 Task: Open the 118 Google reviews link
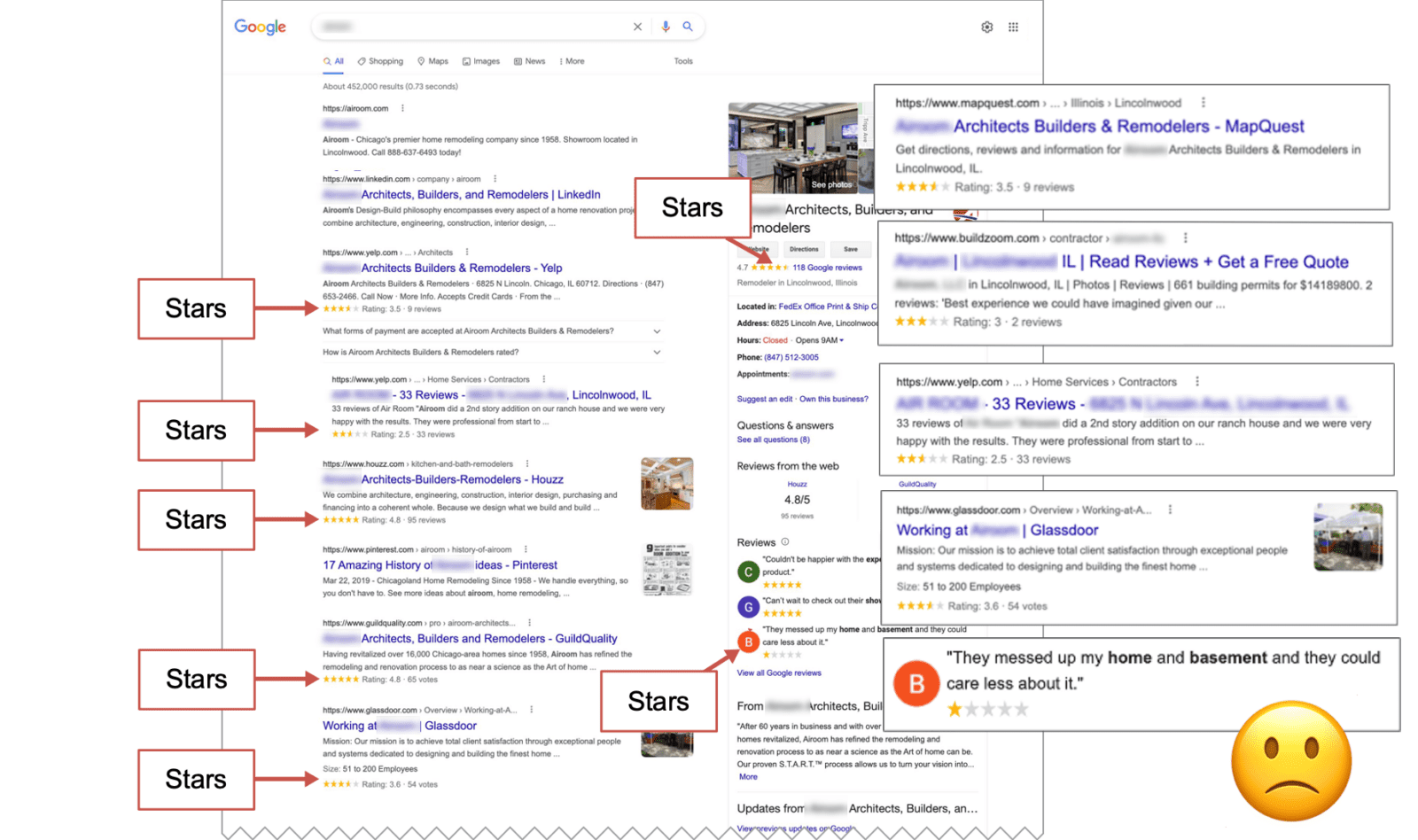[827, 268]
